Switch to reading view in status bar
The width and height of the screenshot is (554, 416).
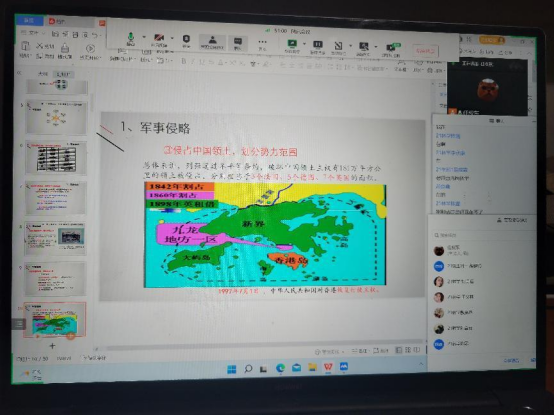[417, 350]
